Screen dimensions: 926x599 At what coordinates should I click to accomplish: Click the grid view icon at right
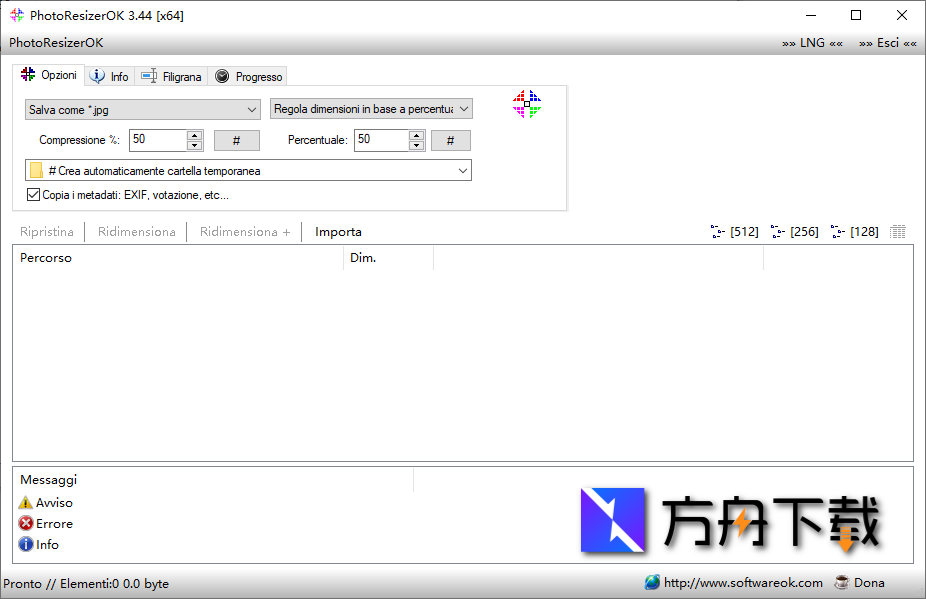898,232
